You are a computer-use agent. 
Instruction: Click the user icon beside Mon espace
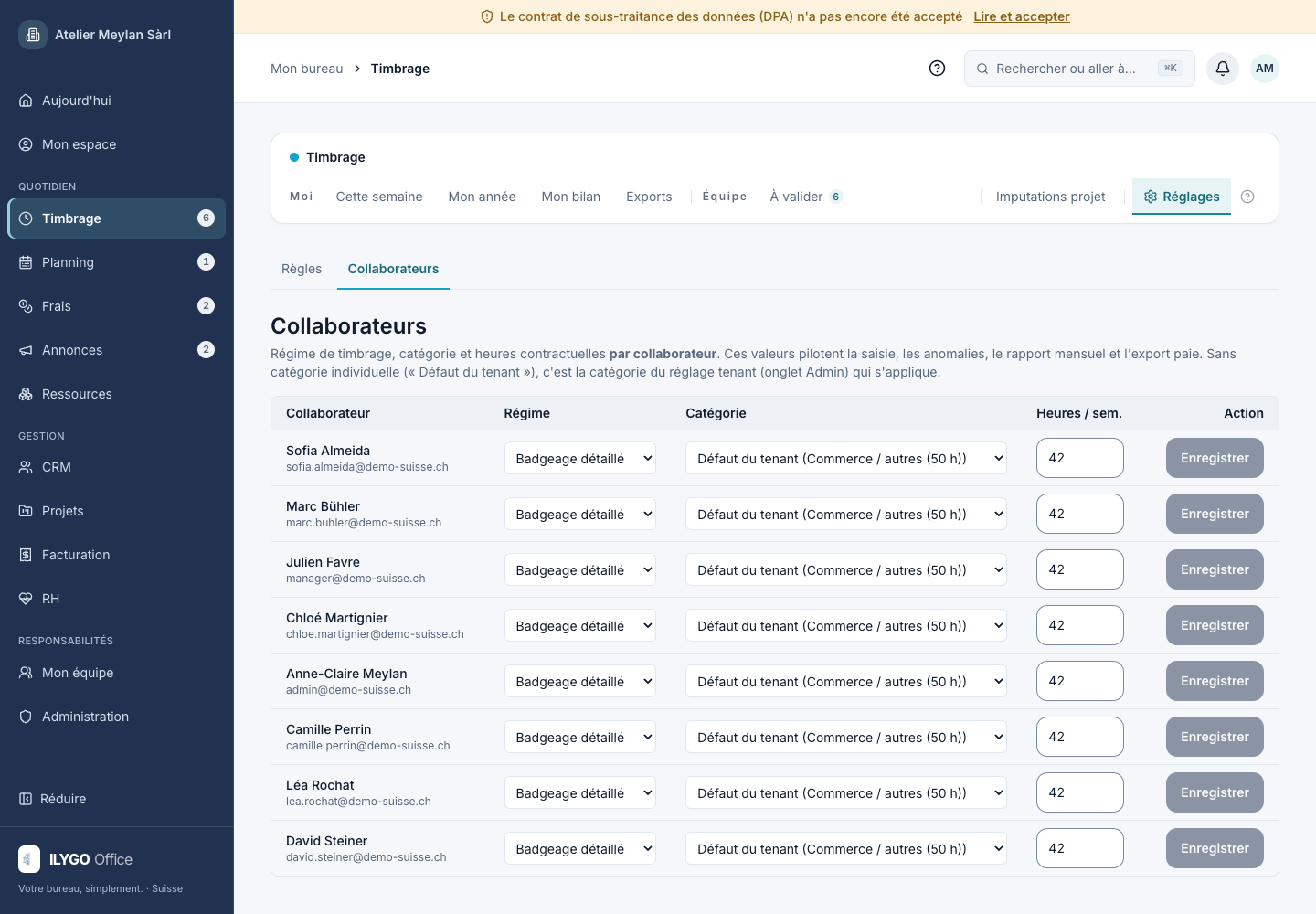[x=26, y=144]
